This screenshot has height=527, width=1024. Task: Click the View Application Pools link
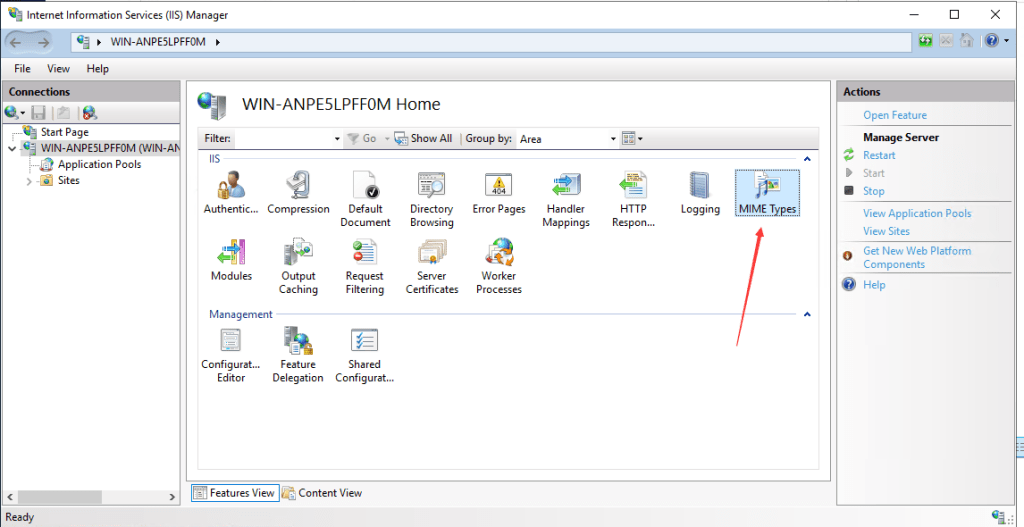click(917, 214)
